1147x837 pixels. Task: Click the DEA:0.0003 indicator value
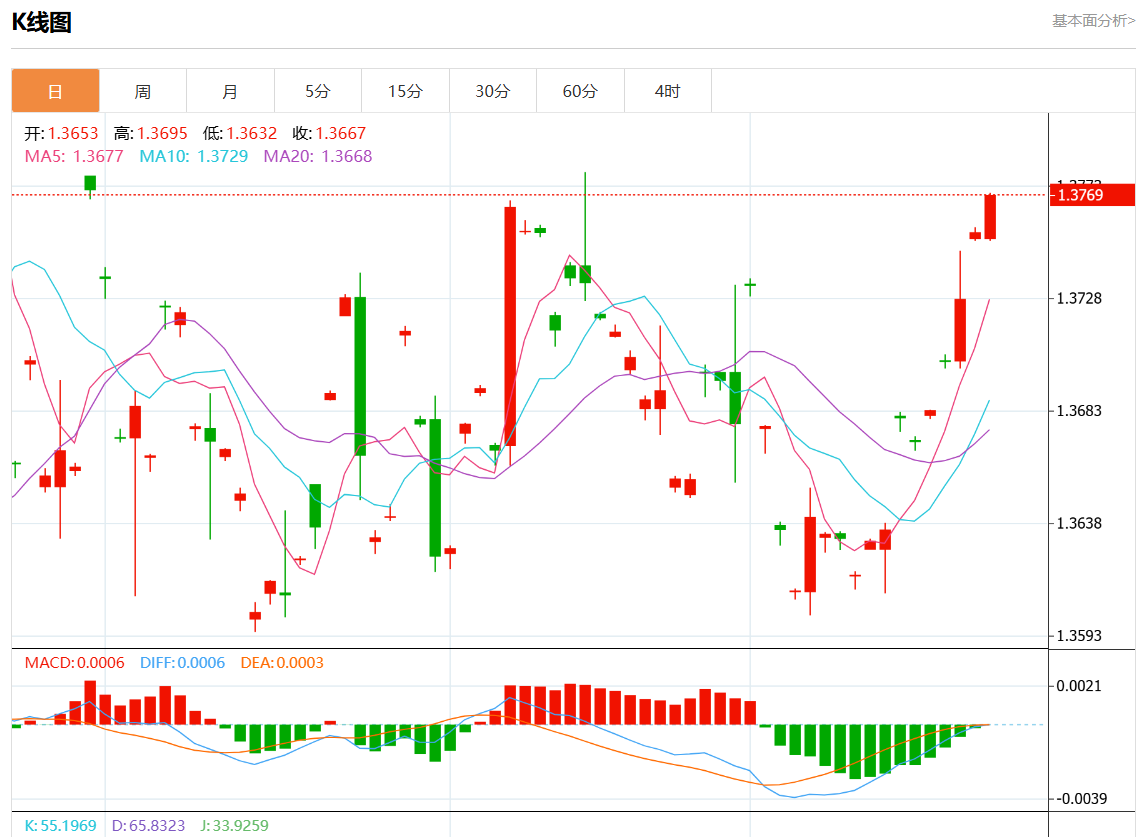click(282, 663)
